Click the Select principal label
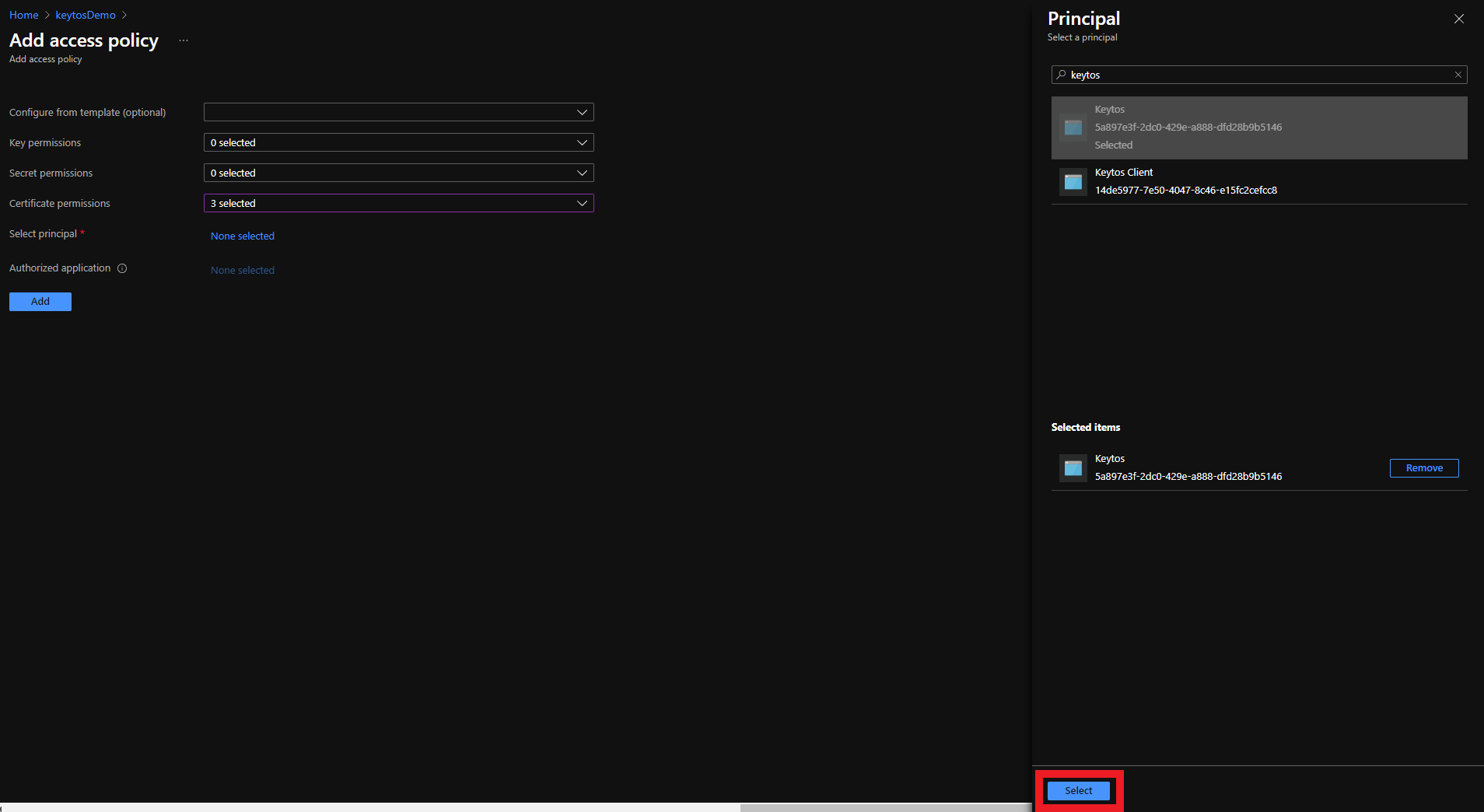This screenshot has width=1484, height=812. pyautogui.click(x=43, y=234)
